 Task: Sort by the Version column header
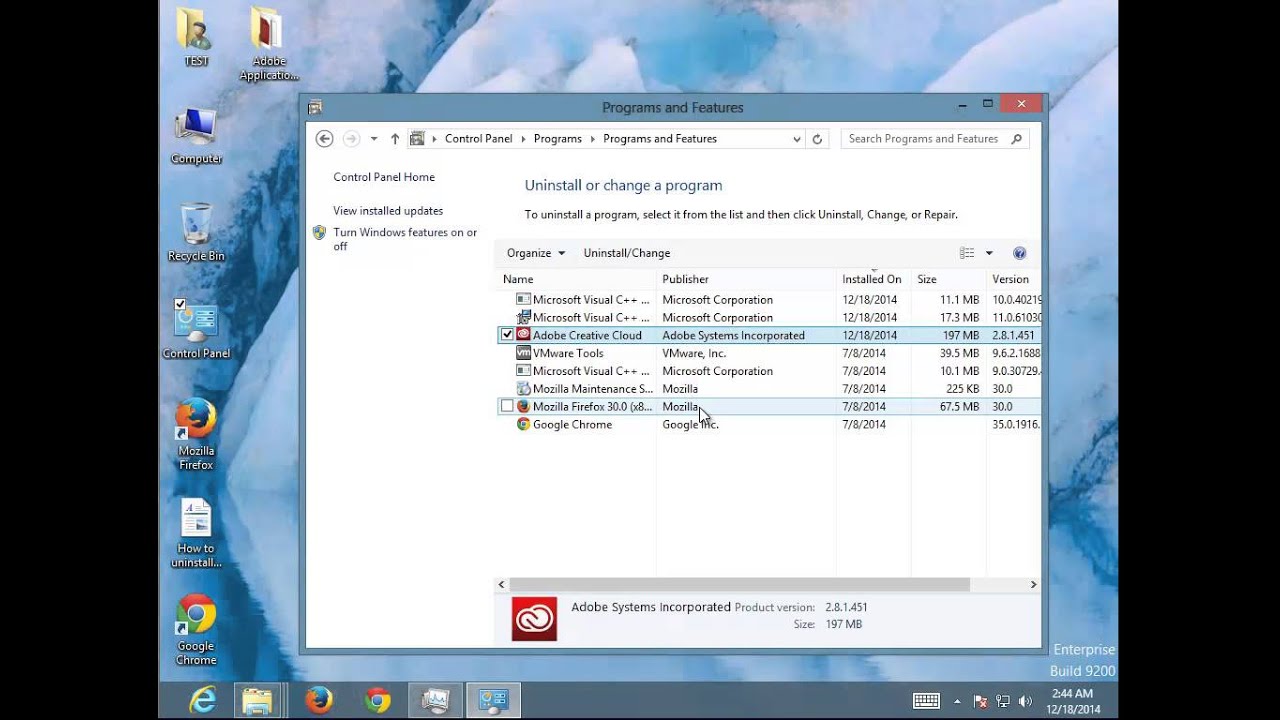(x=1012, y=279)
